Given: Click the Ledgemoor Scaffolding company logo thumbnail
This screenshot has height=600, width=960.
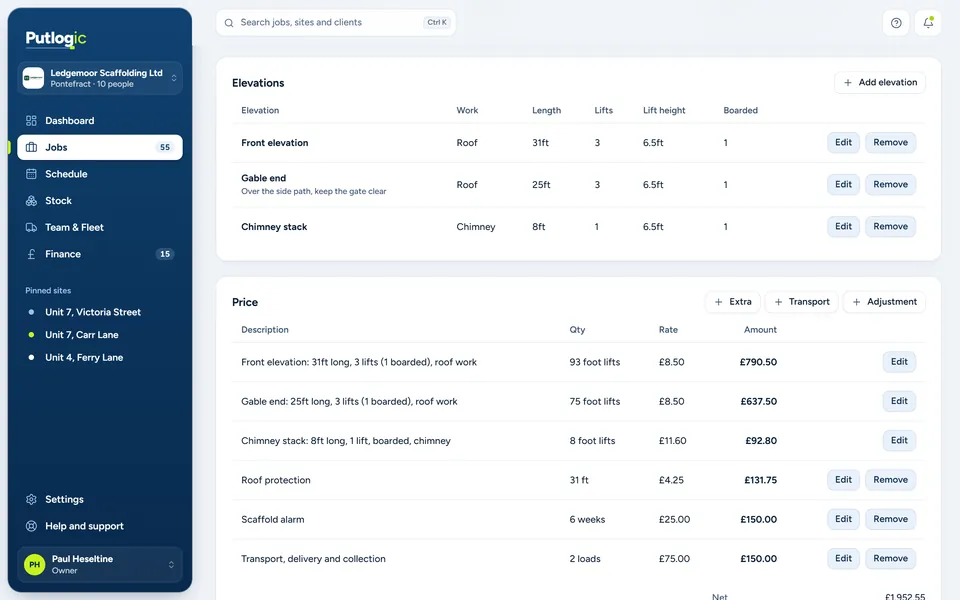Looking at the screenshot, I should [x=33, y=78].
